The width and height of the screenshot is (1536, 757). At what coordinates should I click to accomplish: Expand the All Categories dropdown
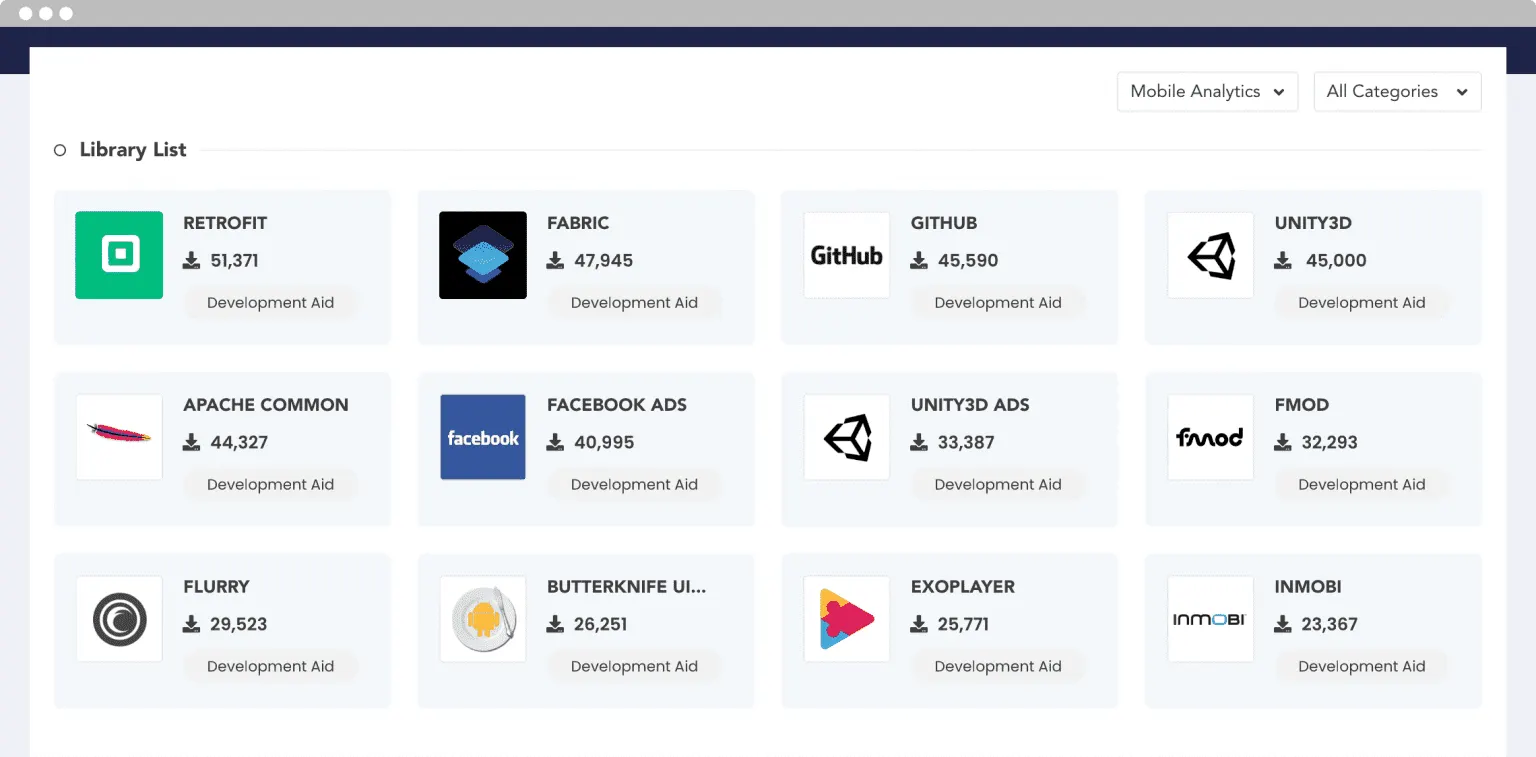1397,91
